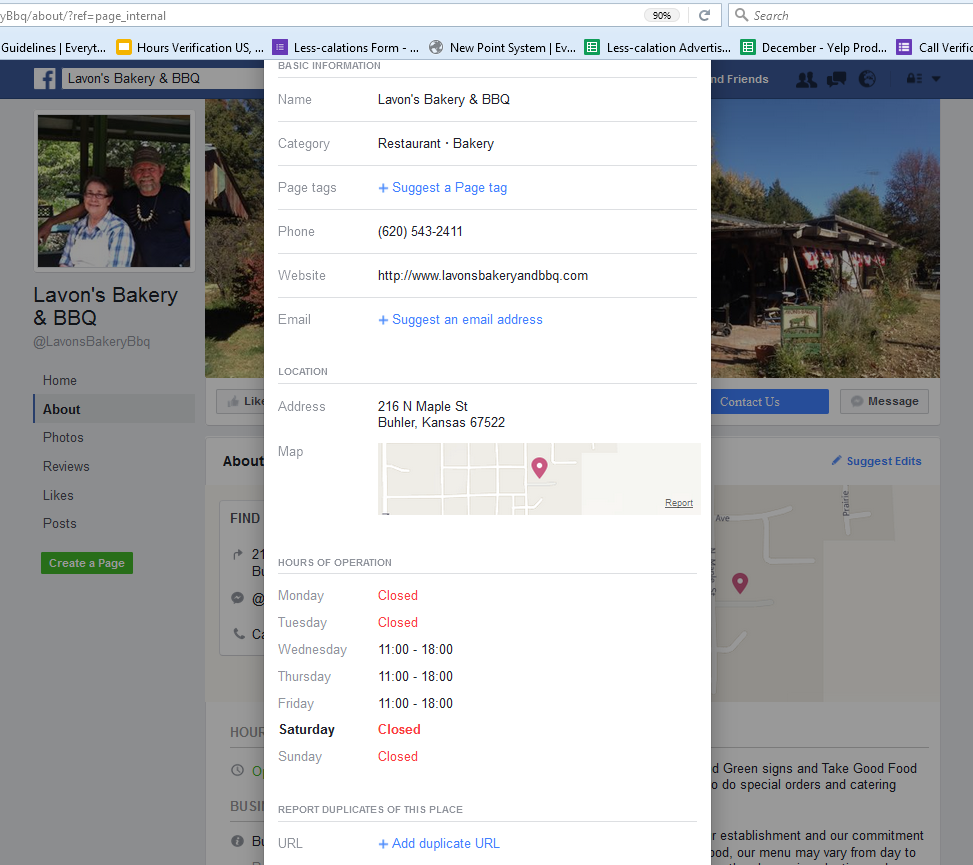Screen dimensions: 973x865
Task: Click the Lavon's Bakery & BBQ page title
Action: tap(105, 306)
